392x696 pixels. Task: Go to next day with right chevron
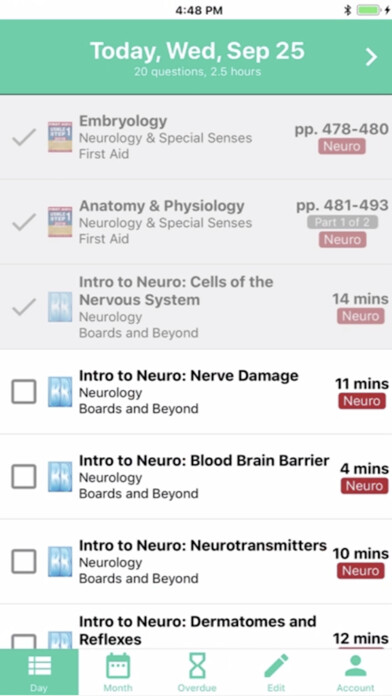(x=371, y=57)
